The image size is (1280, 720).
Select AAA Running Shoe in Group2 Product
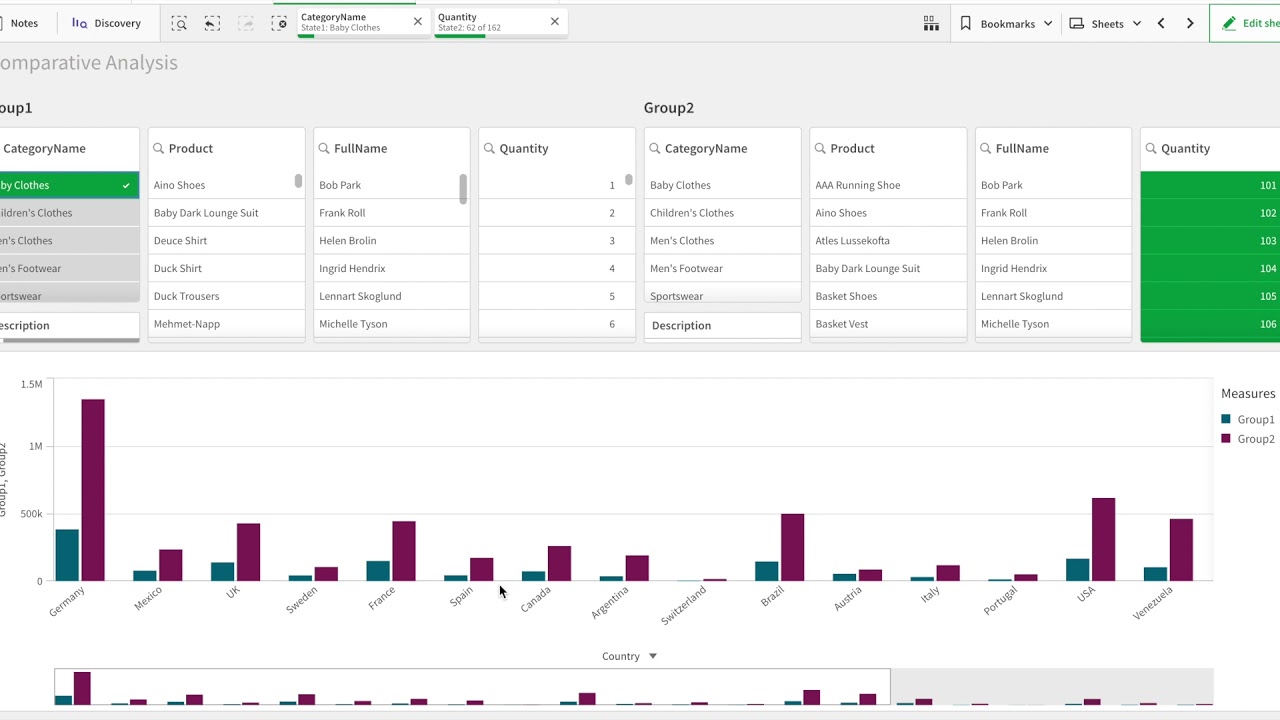tap(888, 185)
